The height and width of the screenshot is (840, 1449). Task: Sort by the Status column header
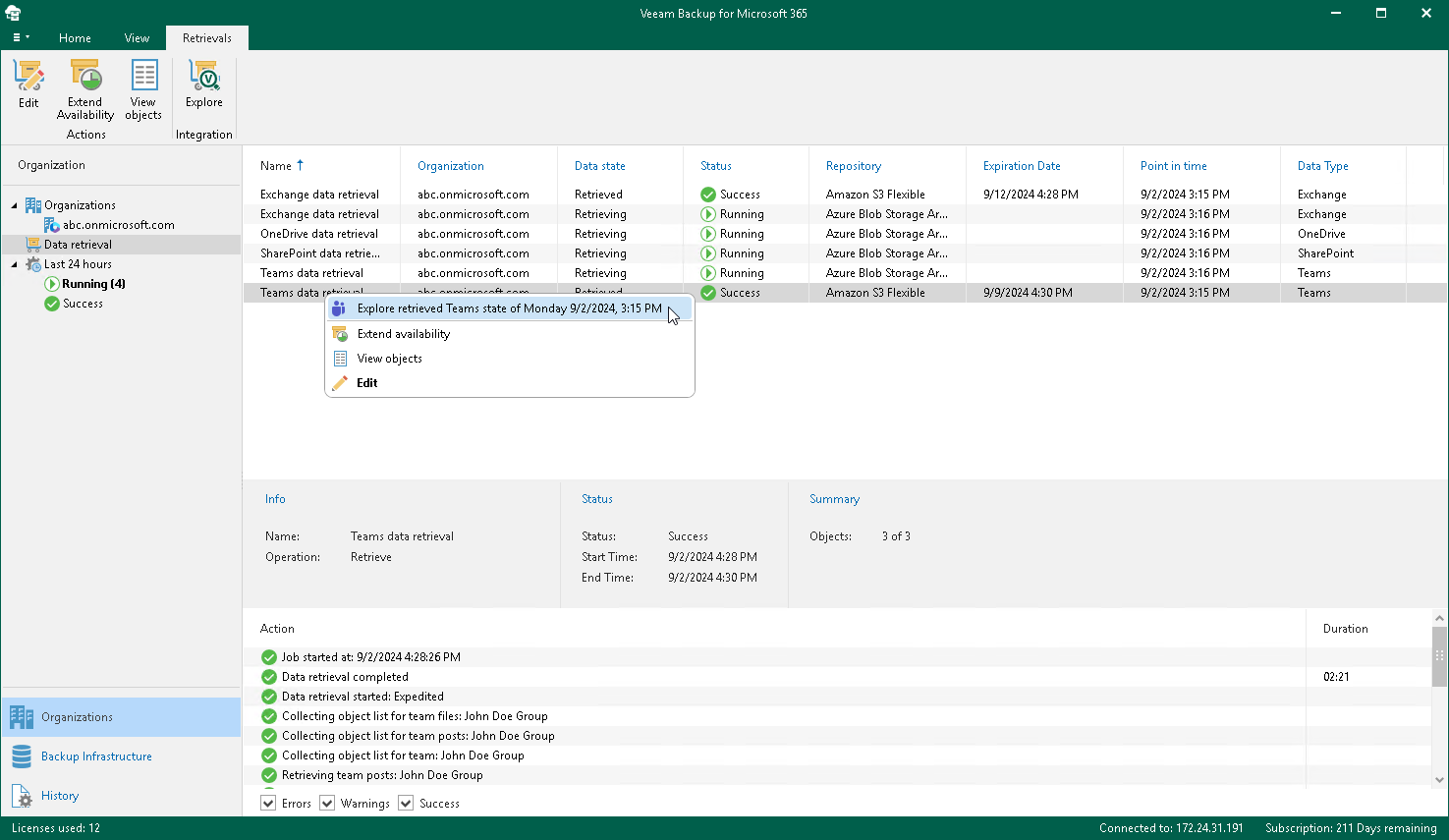[716, 166]
